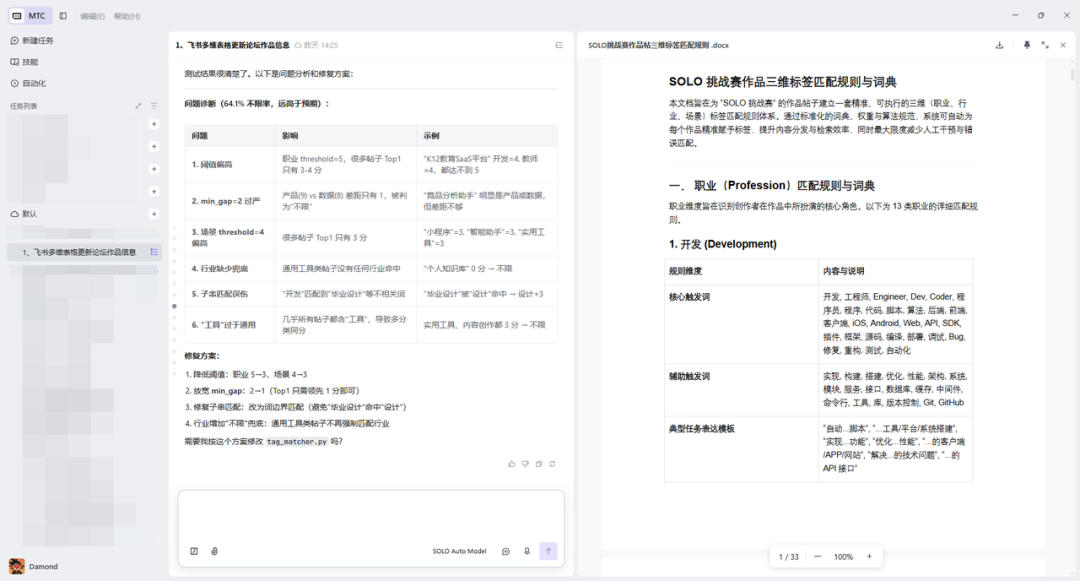Click the highlighted timeline dot left of chat
The height and width of the screenshot is (581, 1080).
click(174, 306)
